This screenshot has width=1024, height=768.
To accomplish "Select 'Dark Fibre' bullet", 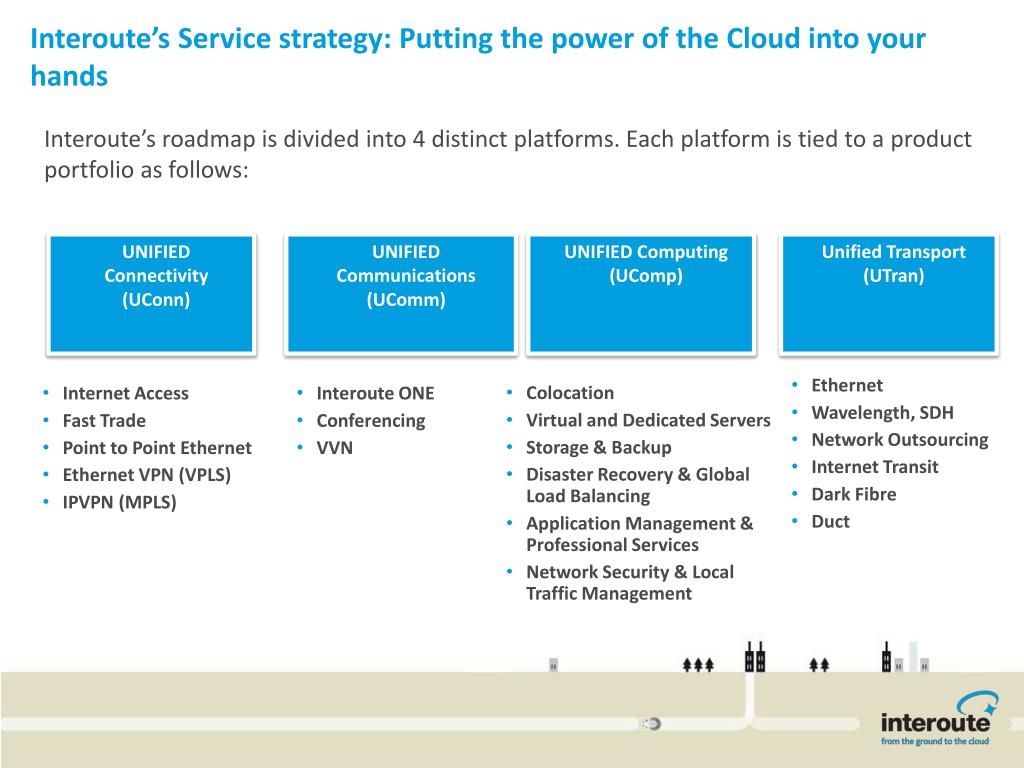I will [854, 494].
